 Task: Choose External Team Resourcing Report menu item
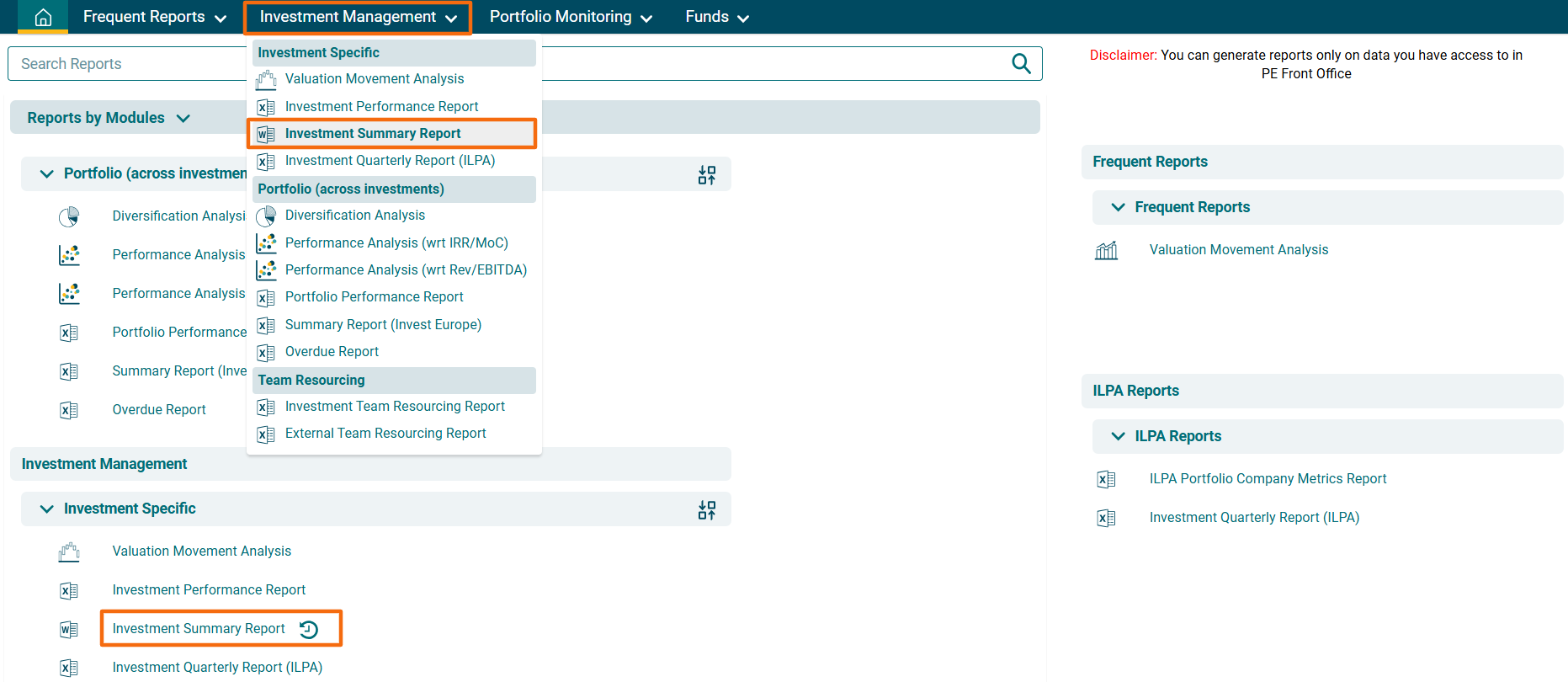tap(385, 434)
